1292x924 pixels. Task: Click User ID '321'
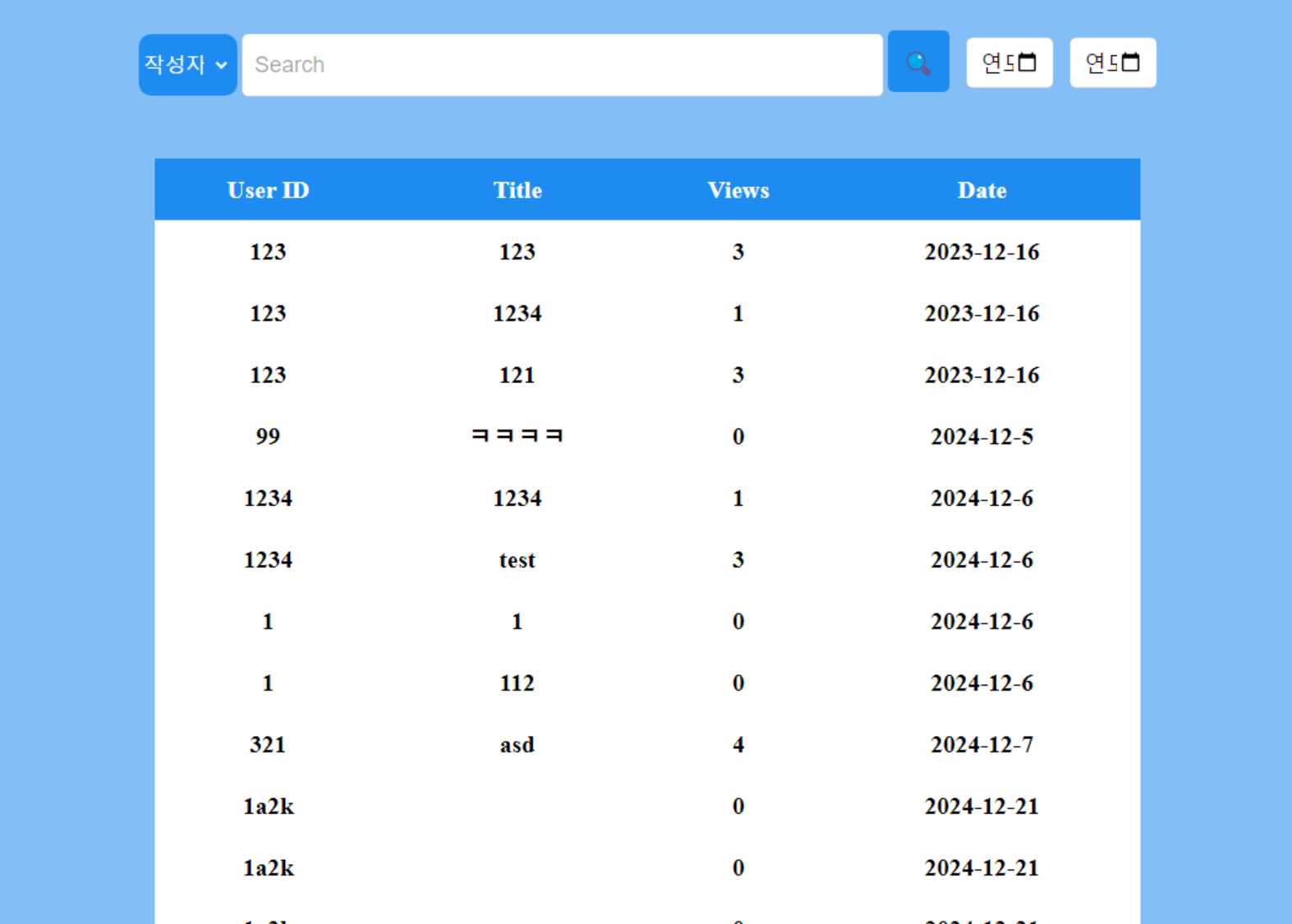268,745
